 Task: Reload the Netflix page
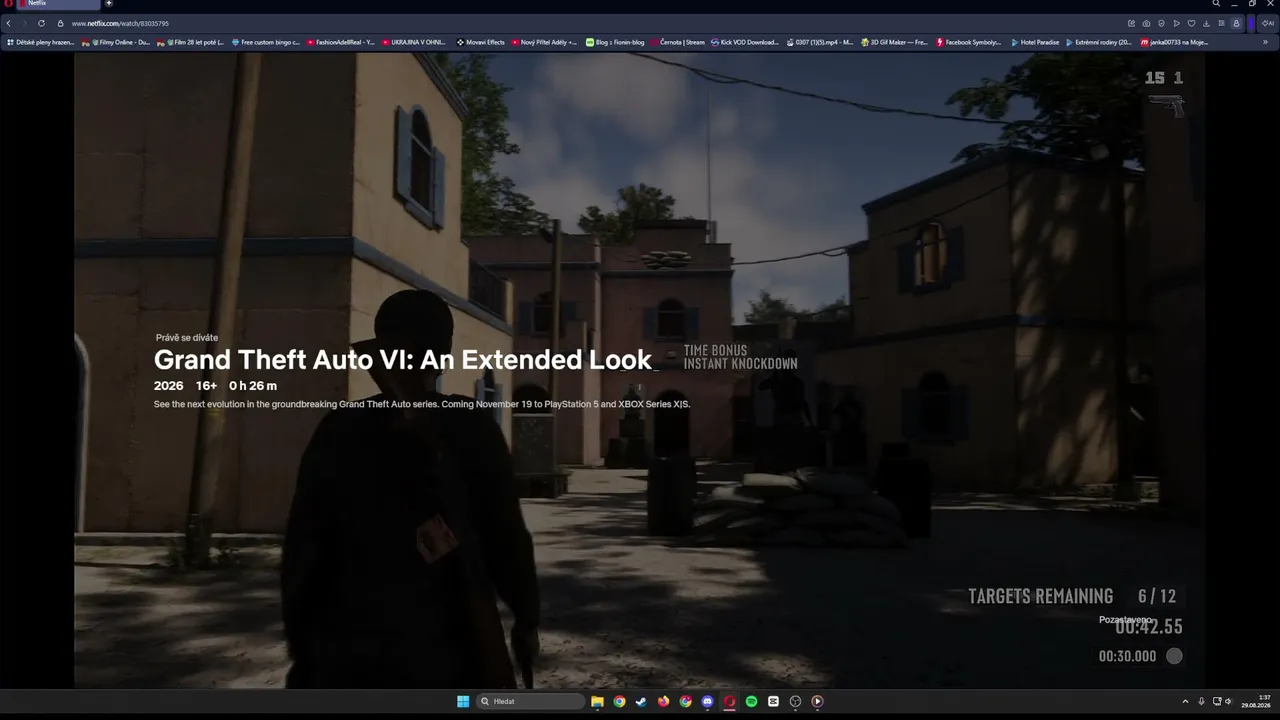pos(41,23)
